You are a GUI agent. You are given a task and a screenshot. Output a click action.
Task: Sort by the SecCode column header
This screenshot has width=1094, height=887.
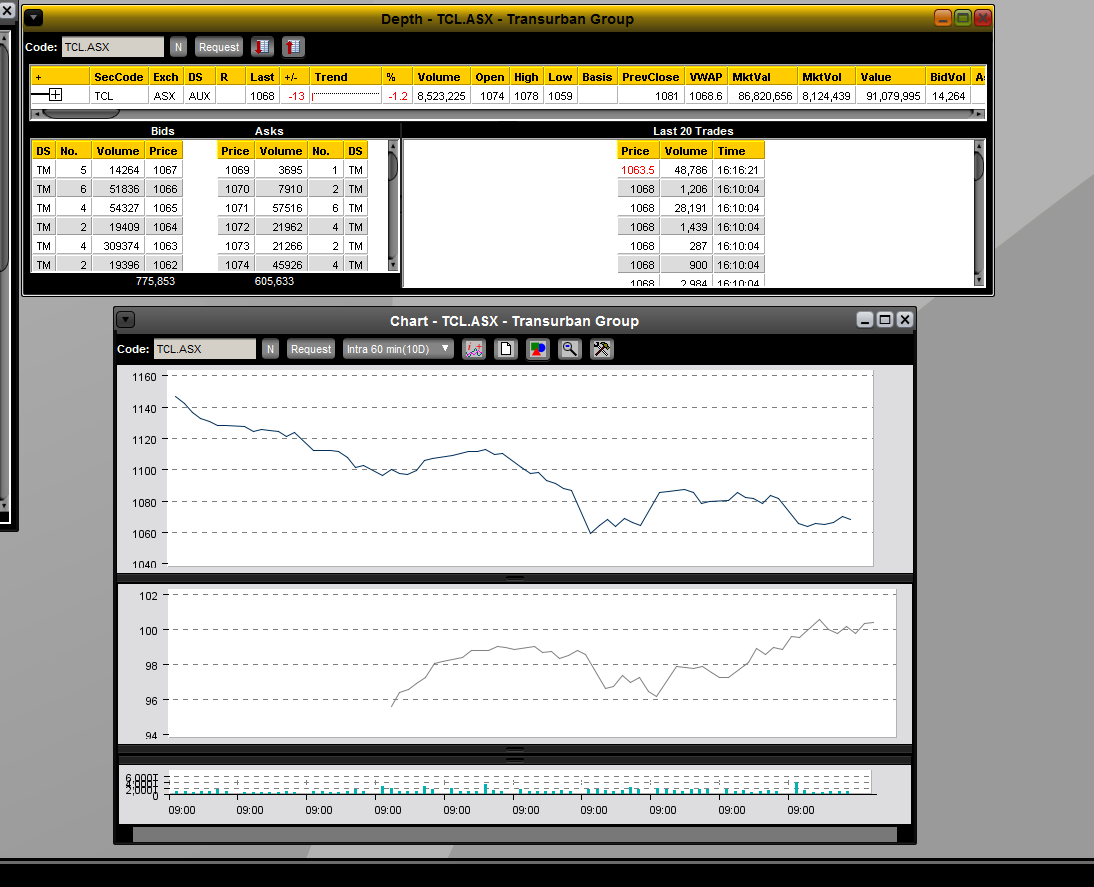coord(119,77)
